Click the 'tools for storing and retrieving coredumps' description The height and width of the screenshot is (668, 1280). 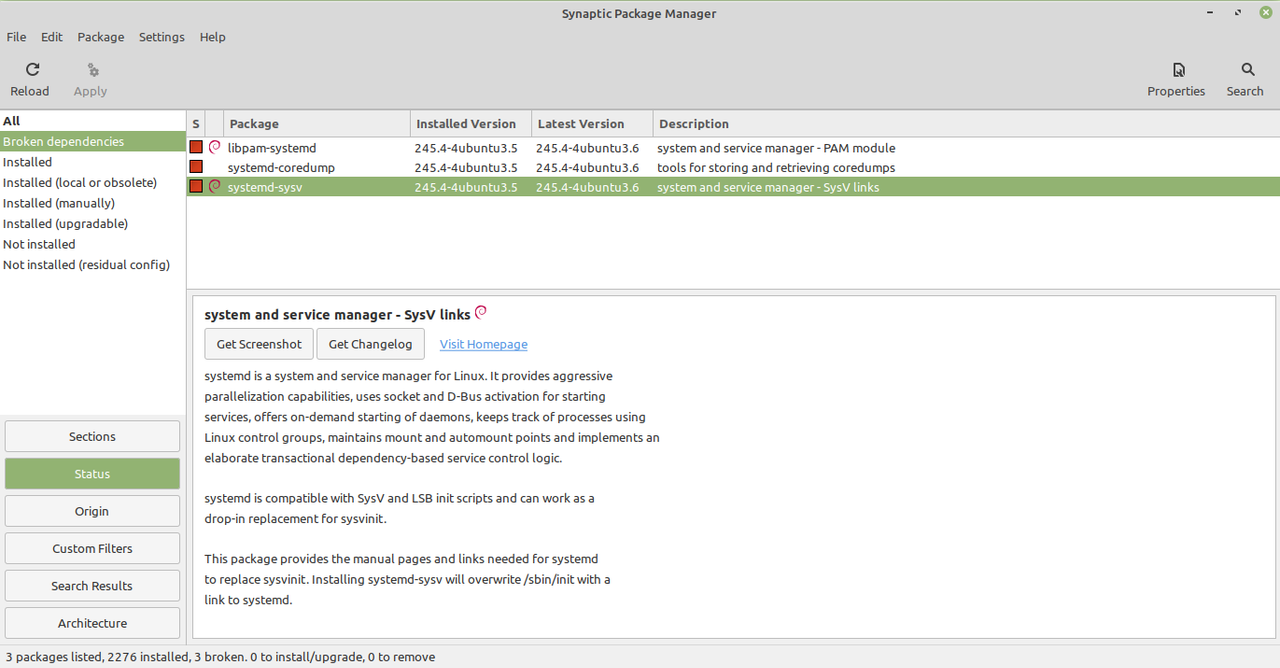pos(776,167)
